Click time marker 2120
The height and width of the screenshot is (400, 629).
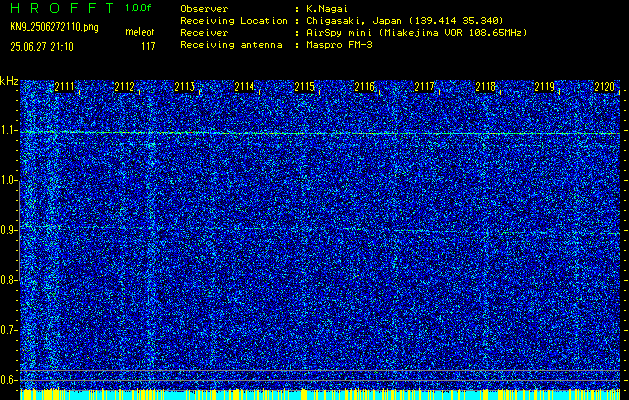tap(605, 87)
